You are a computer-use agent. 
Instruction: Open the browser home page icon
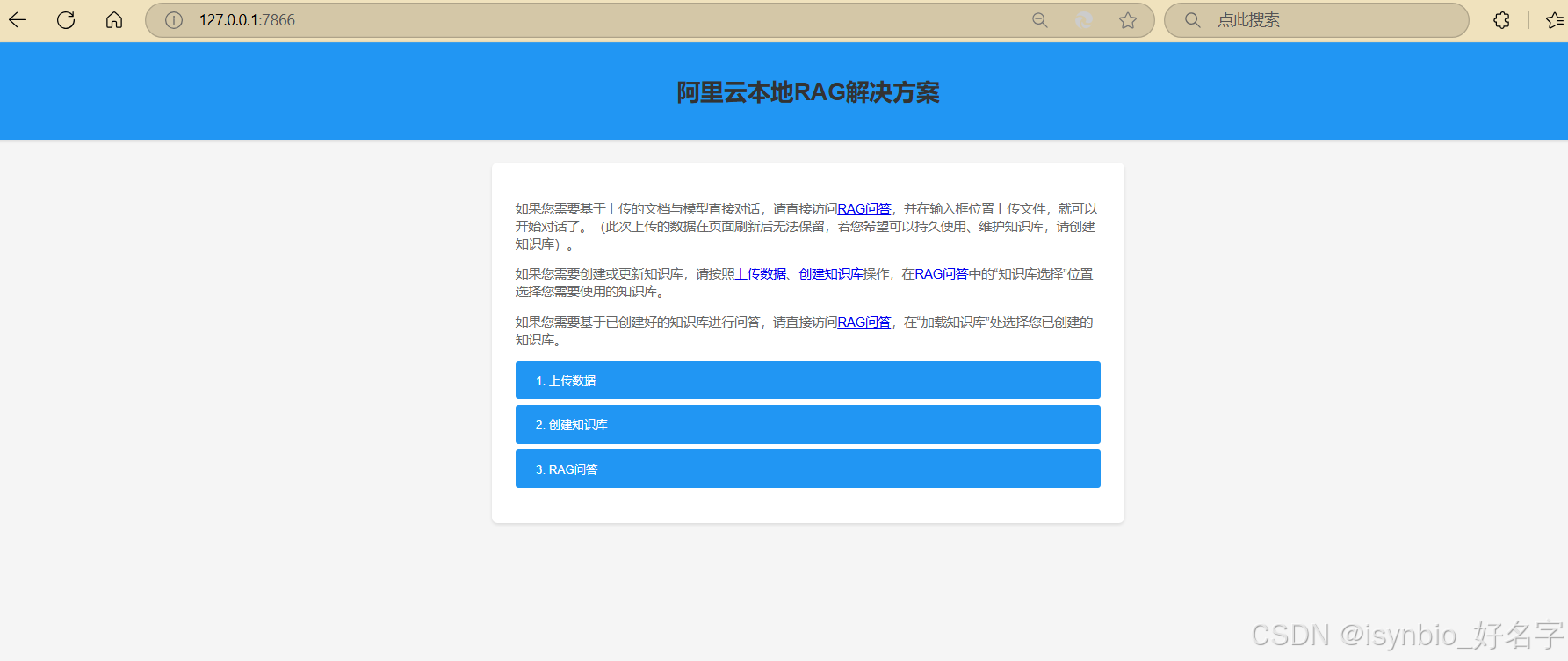114,19
